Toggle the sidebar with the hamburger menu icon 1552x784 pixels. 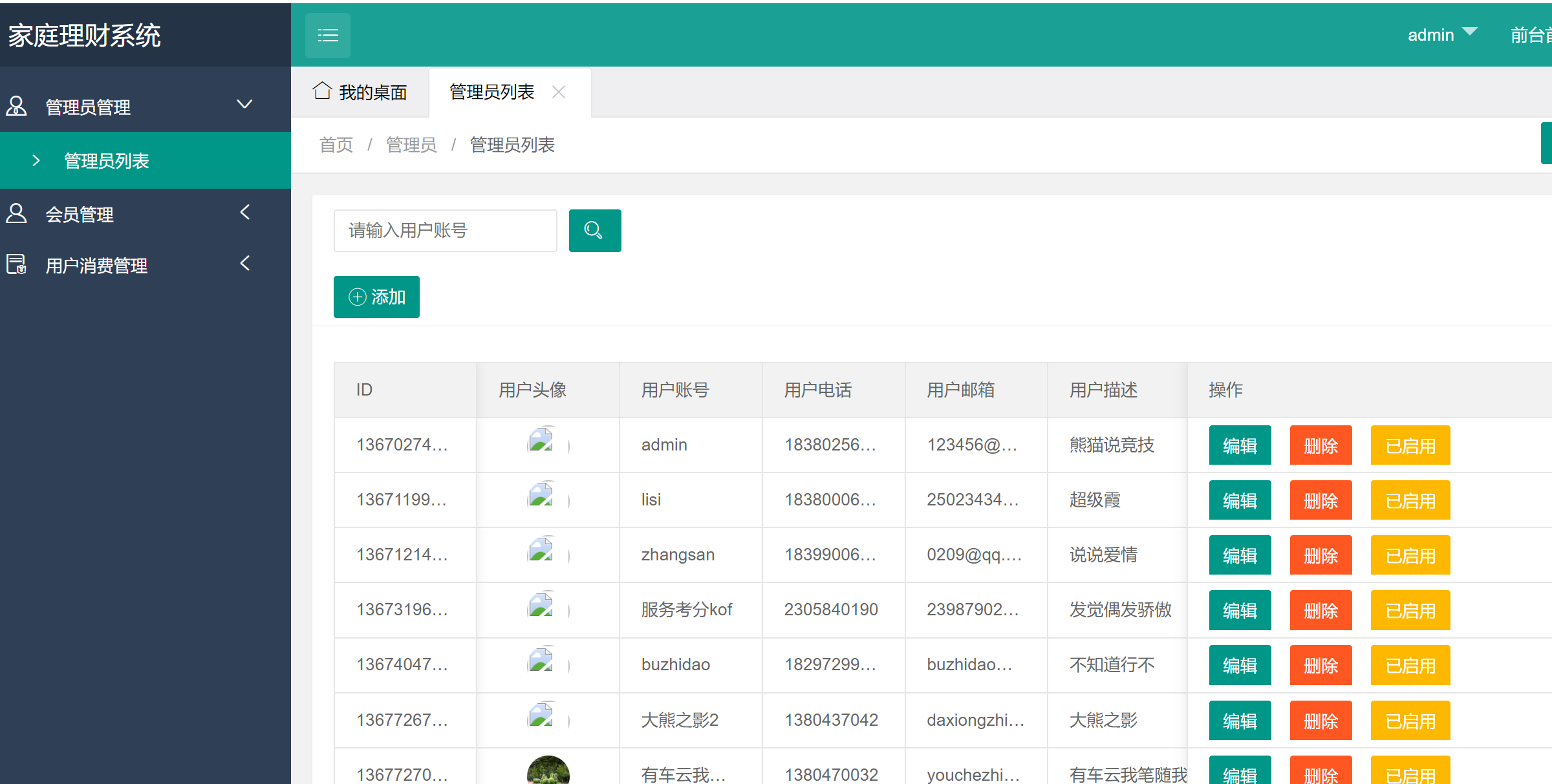click(x=328, y=35)
